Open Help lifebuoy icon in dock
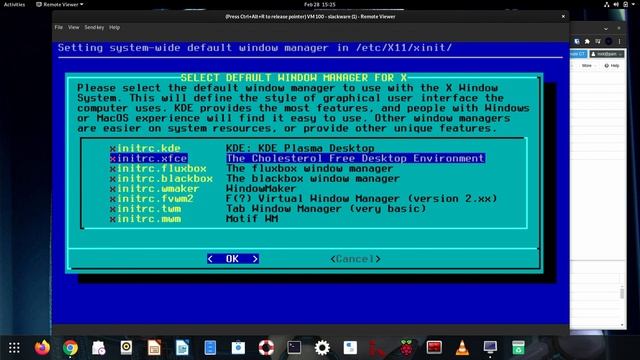Image resolution: width=640 pixels, height=360 pixels. tap(266, 348)
